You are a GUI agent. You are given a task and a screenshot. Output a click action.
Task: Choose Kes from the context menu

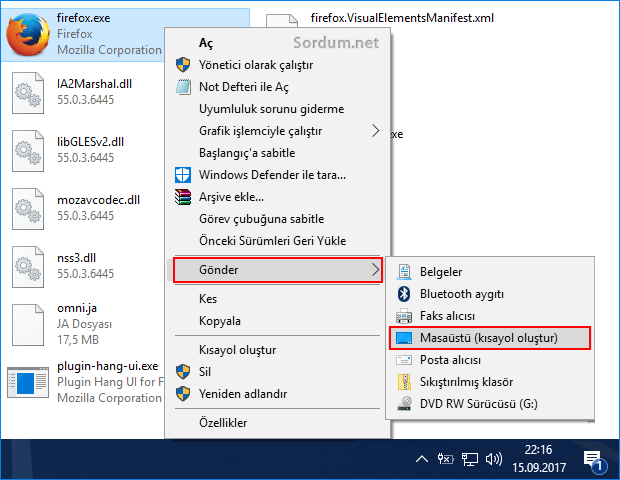278,299
